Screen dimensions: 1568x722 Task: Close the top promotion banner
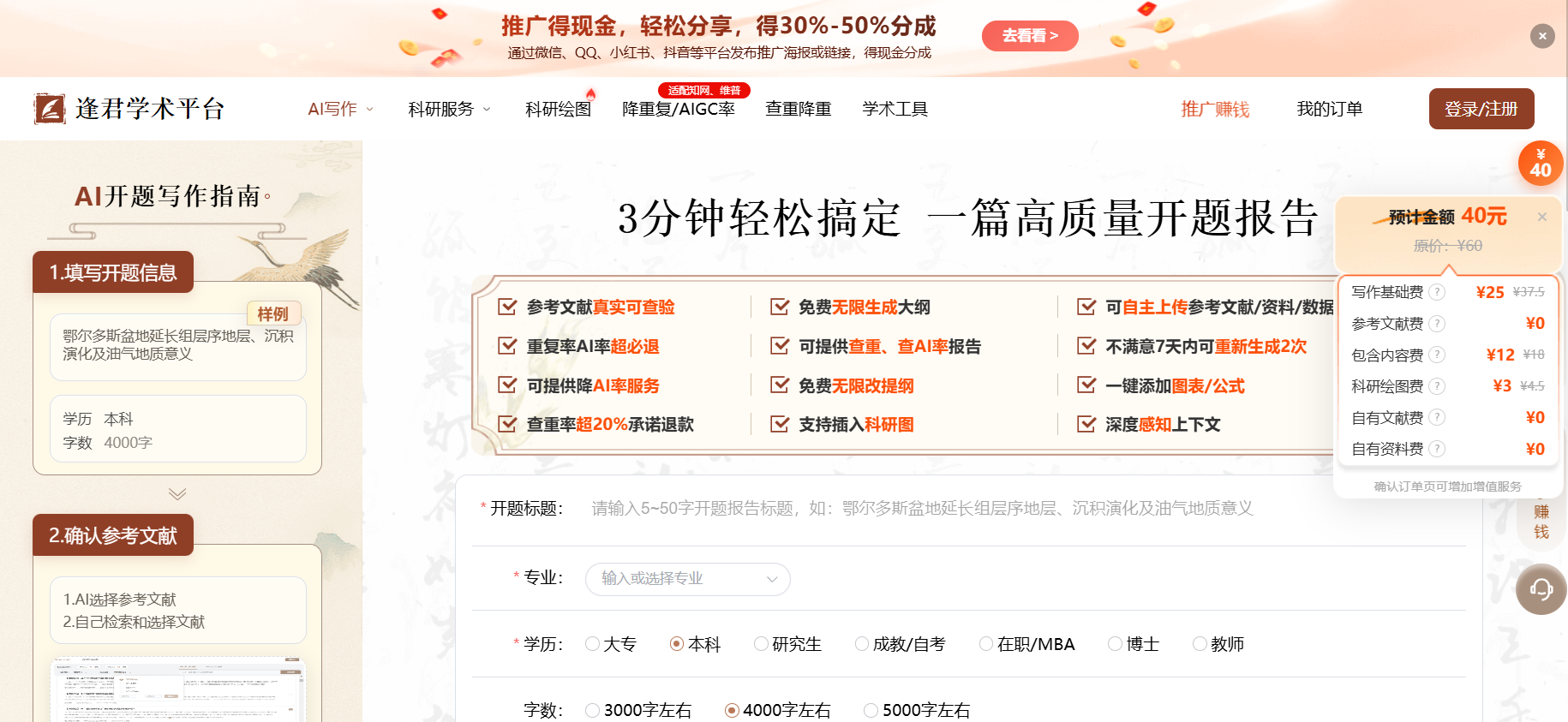pos(1542,36)
